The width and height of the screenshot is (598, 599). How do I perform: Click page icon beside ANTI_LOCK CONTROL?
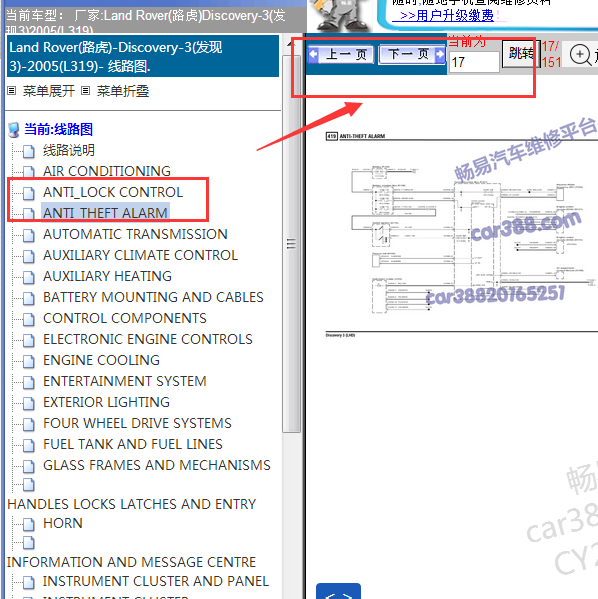pos(29,193)
